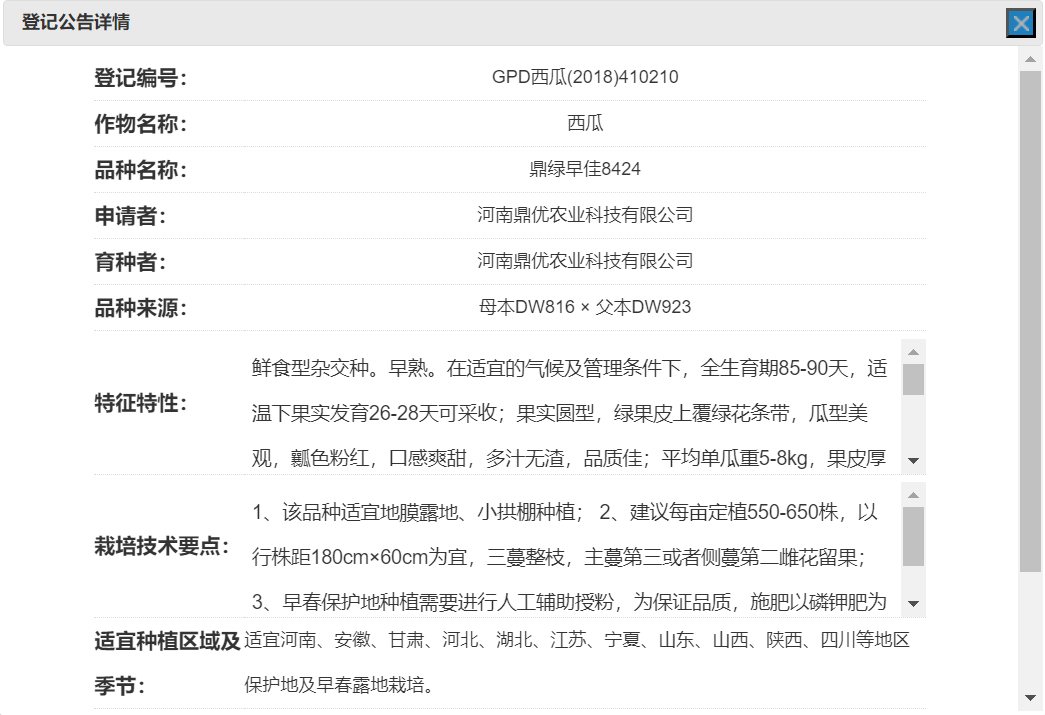Click the 特征特性 label
Viewport: 1045px width, 715px height.
tap(141, 403)
